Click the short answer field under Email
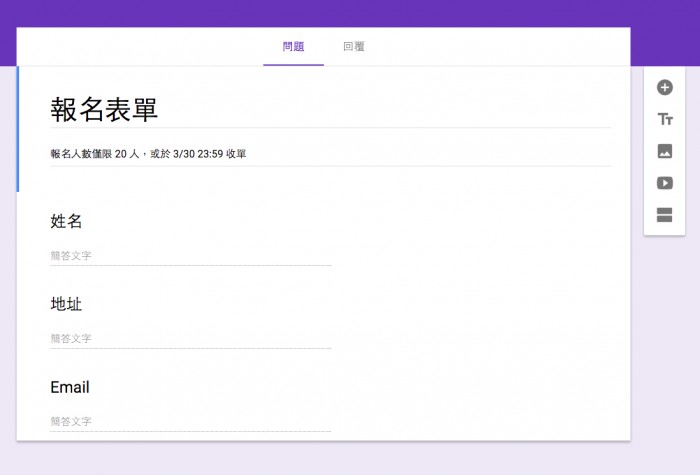Viewport: 700px width, 475px height. click(x=190, y=422)
